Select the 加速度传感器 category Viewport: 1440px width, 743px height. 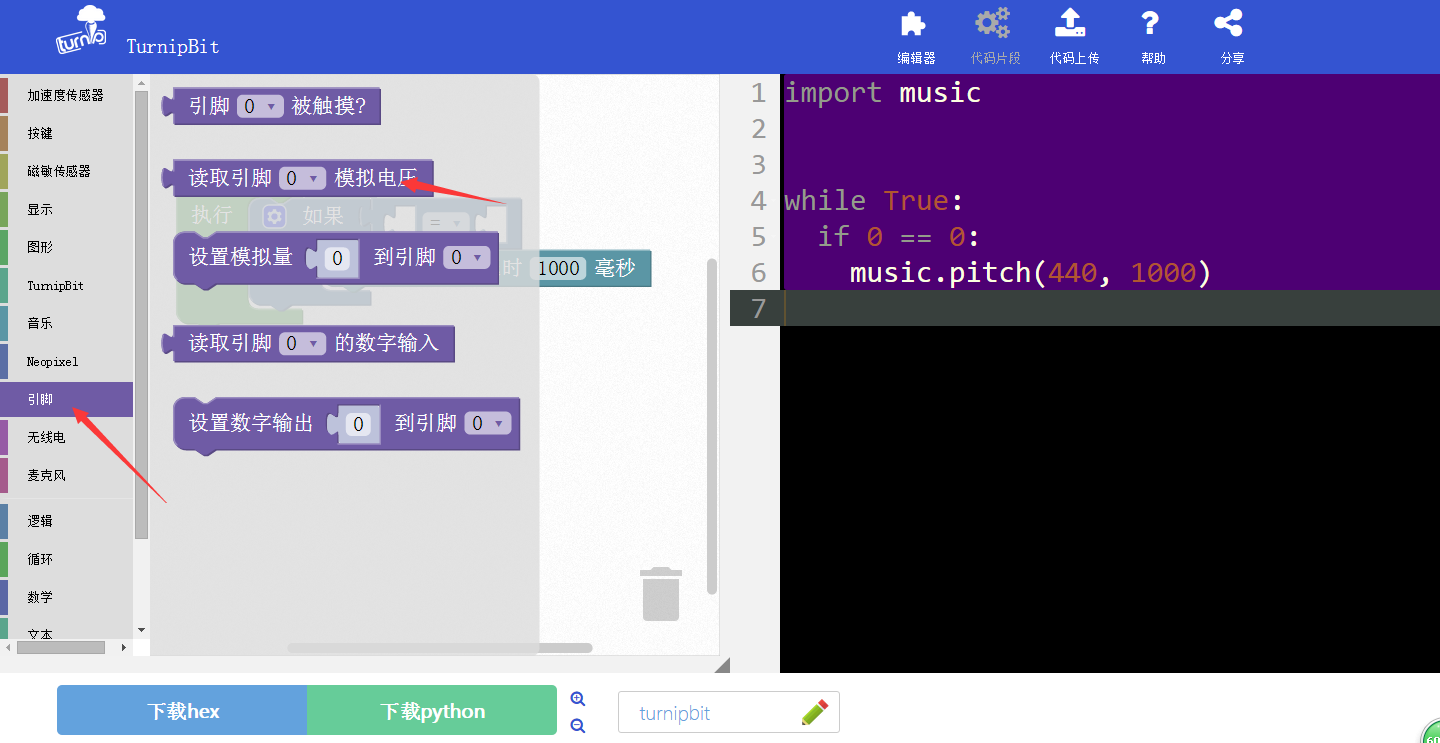[66, 95]
